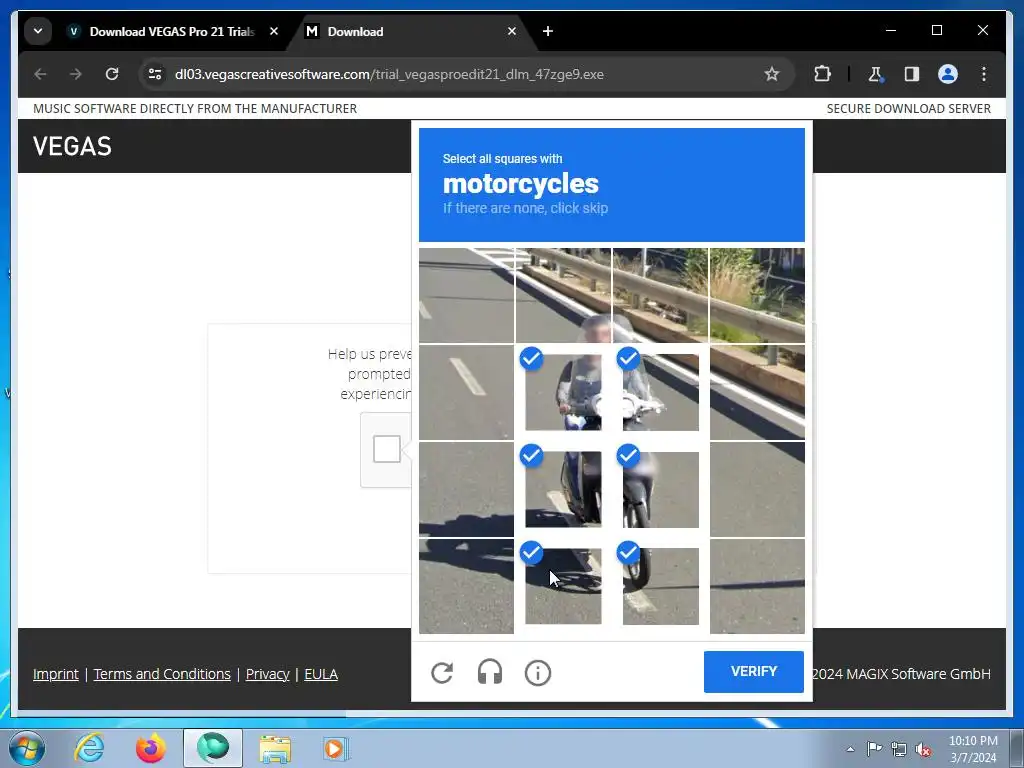This screenshot has height=768, width=1024.
Task: Select the tile with guardrail and tall grass
Action: click(757, 295)
